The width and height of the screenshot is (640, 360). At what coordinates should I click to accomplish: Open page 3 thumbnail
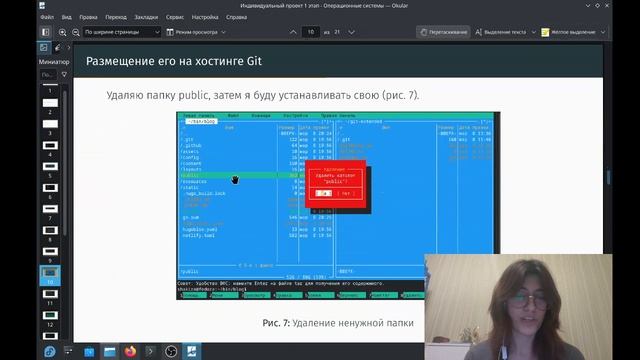pyautogui.click(x=50, y=124)
